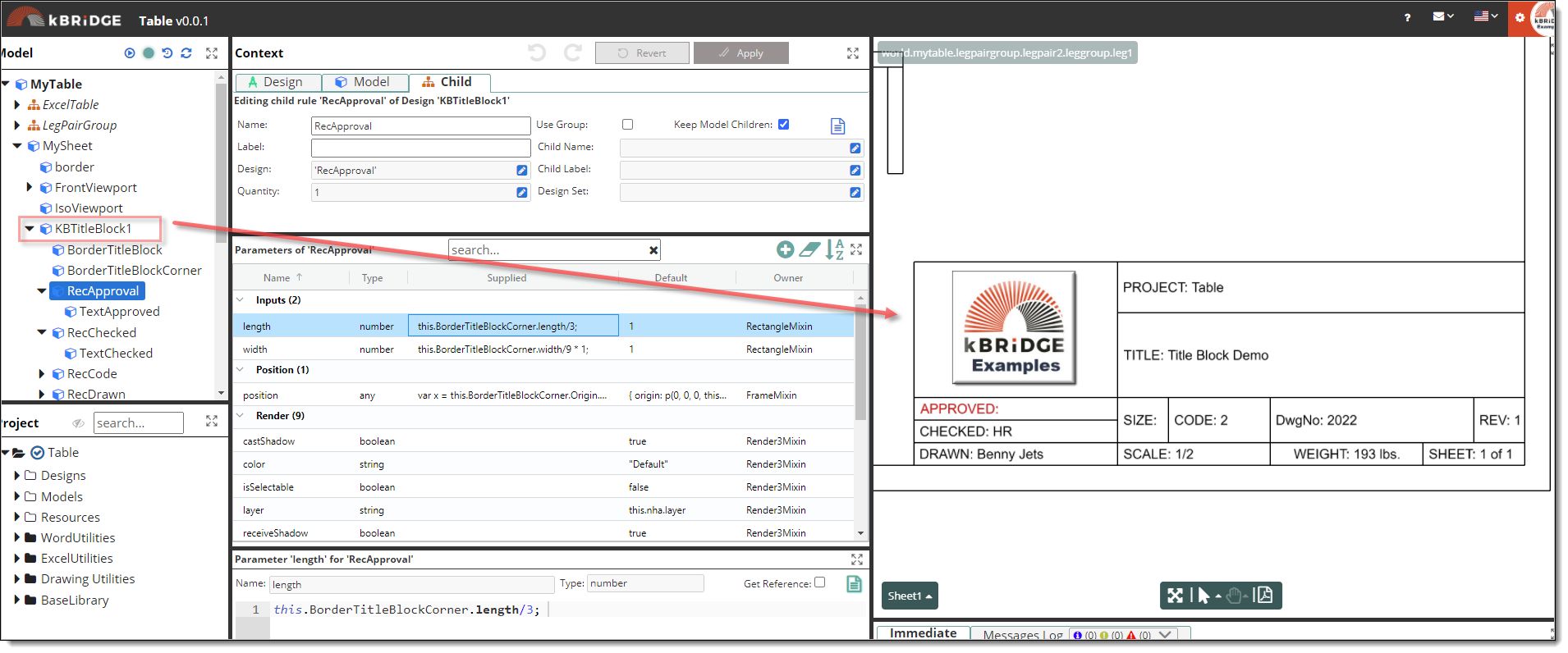Expand the ExcelTable tree node

coord(17,105)
